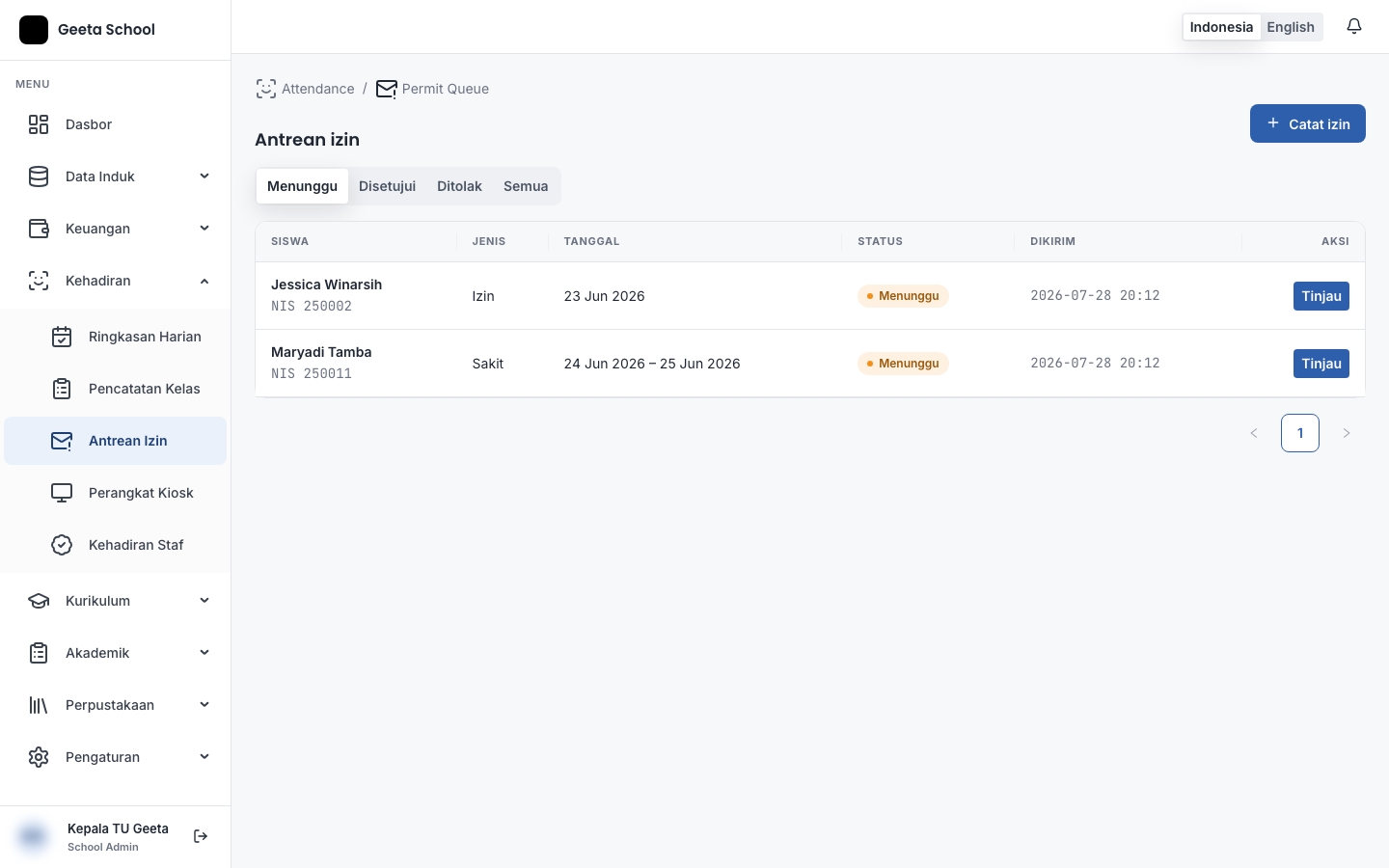Select the Menunggu tab
This screenshot has width=1389, height=868.
point(302,186)
